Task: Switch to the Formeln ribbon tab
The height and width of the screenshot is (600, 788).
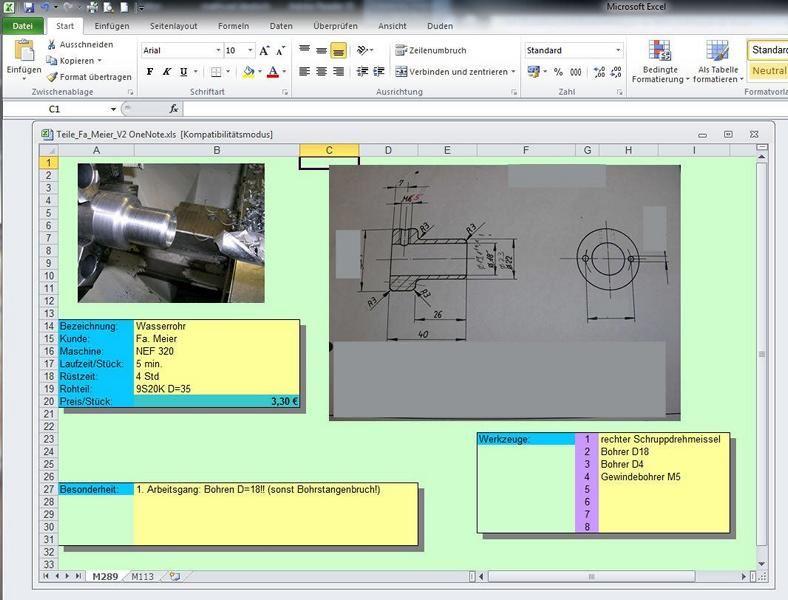Action: point(233,26)
